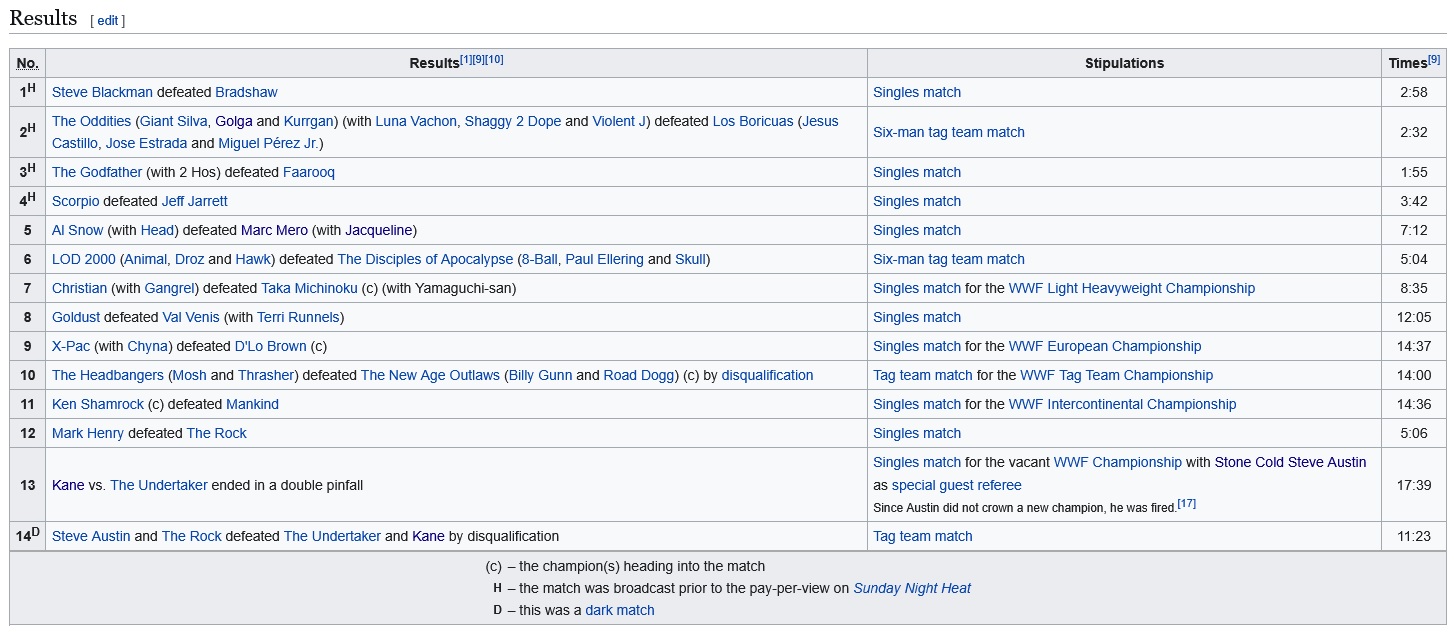1454x632 pixels.
Task: Click the X-Pac link
Action: [x=71, y=346]
